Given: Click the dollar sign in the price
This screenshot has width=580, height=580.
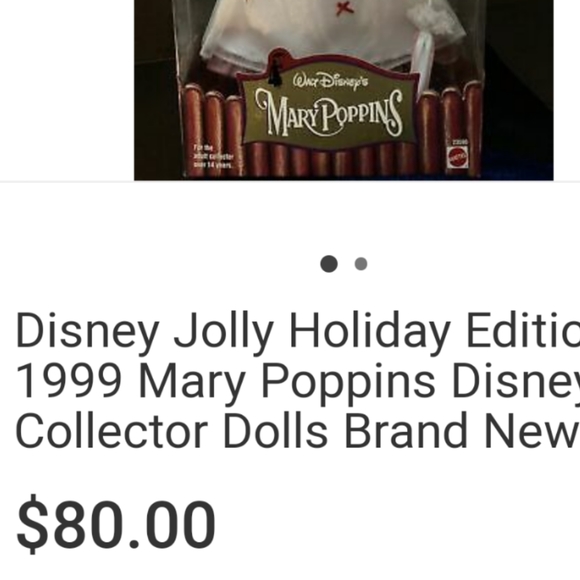Looking at the screenshot, I should [33, 524].
